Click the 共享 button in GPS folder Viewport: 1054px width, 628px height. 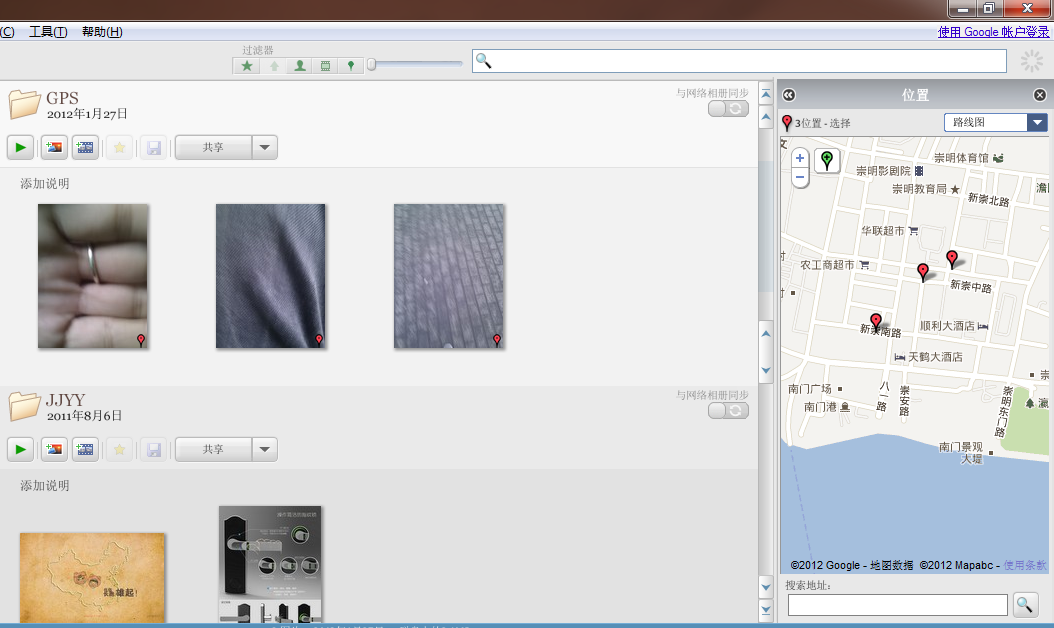coord(214,147)
